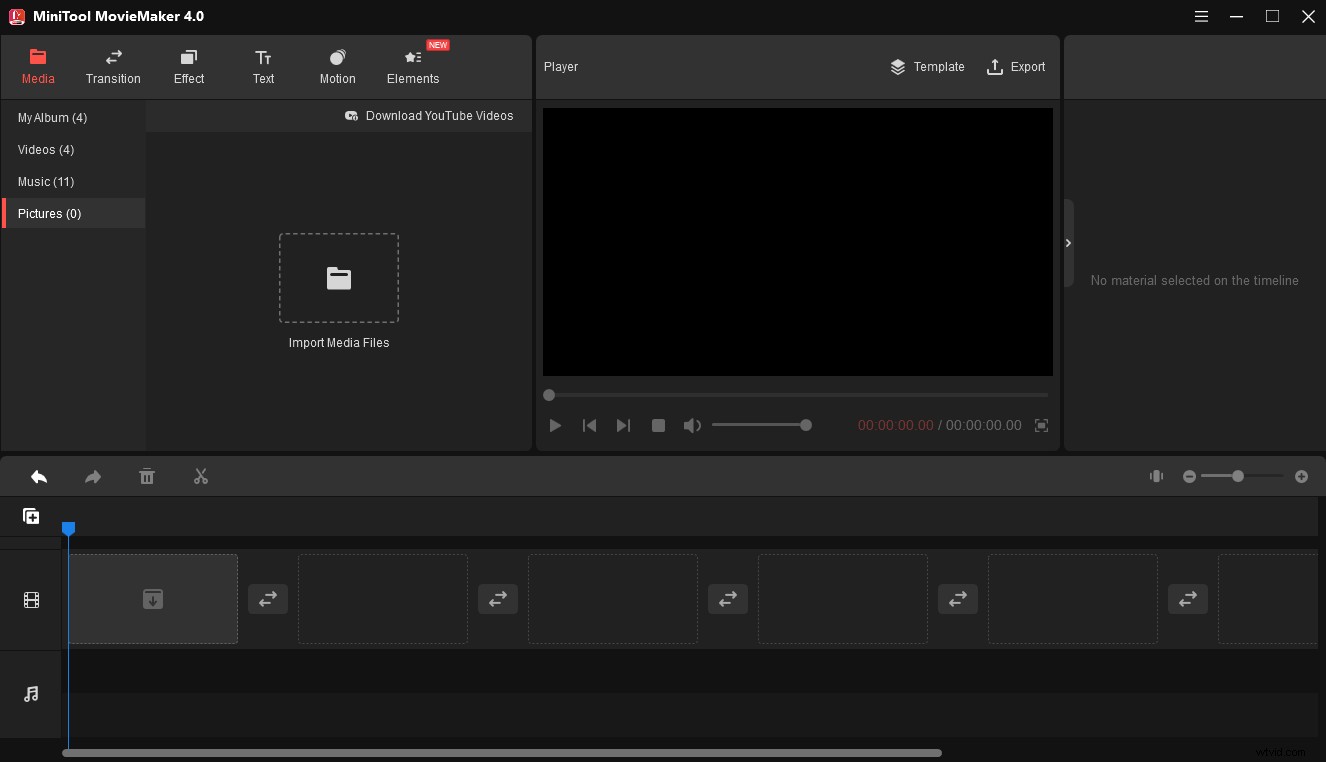Skip to the next frame in Player
The width and height of the screenshot is (1326, 762).
point(623,425)
